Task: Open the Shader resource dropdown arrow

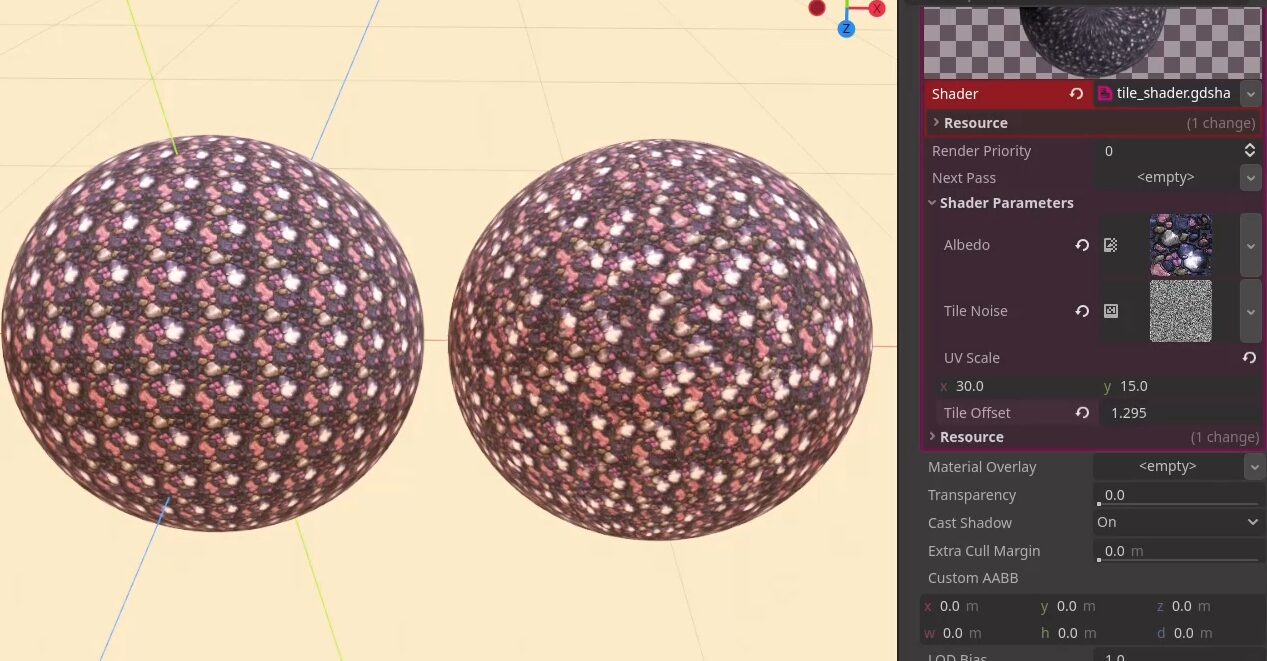Action: [1250, 94]
